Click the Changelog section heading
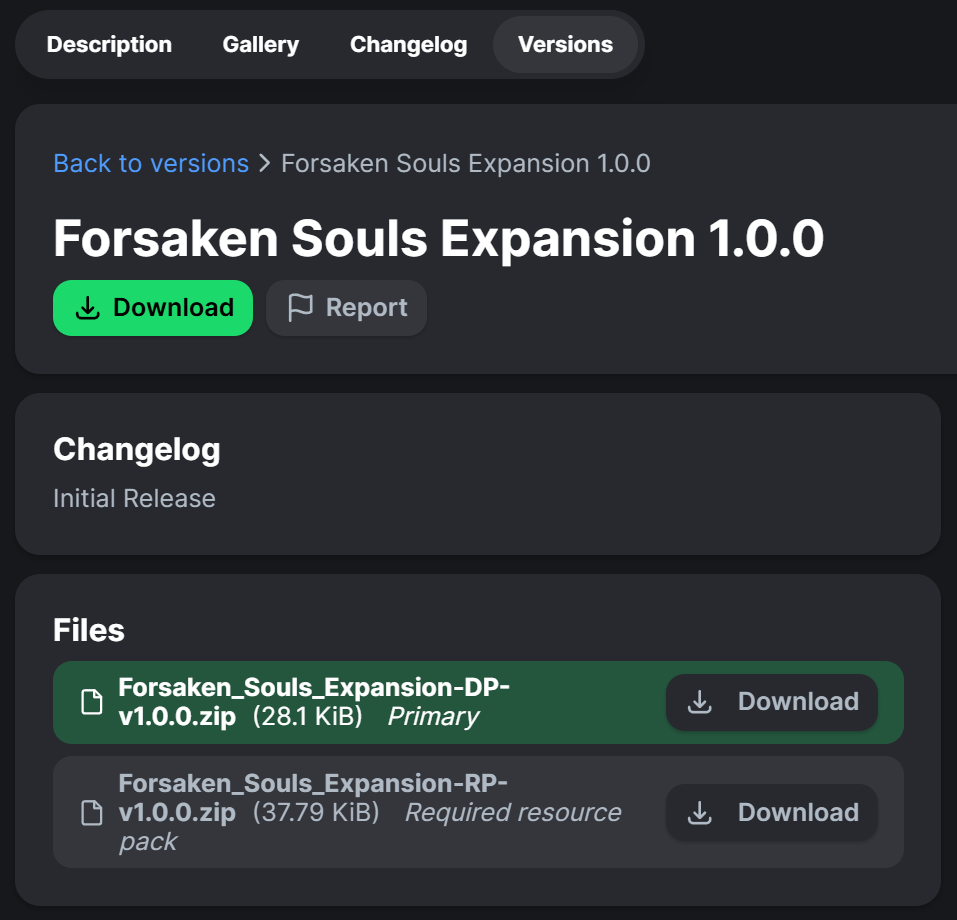Viewport: 957px width, 920px height. [x=137, y=451]
